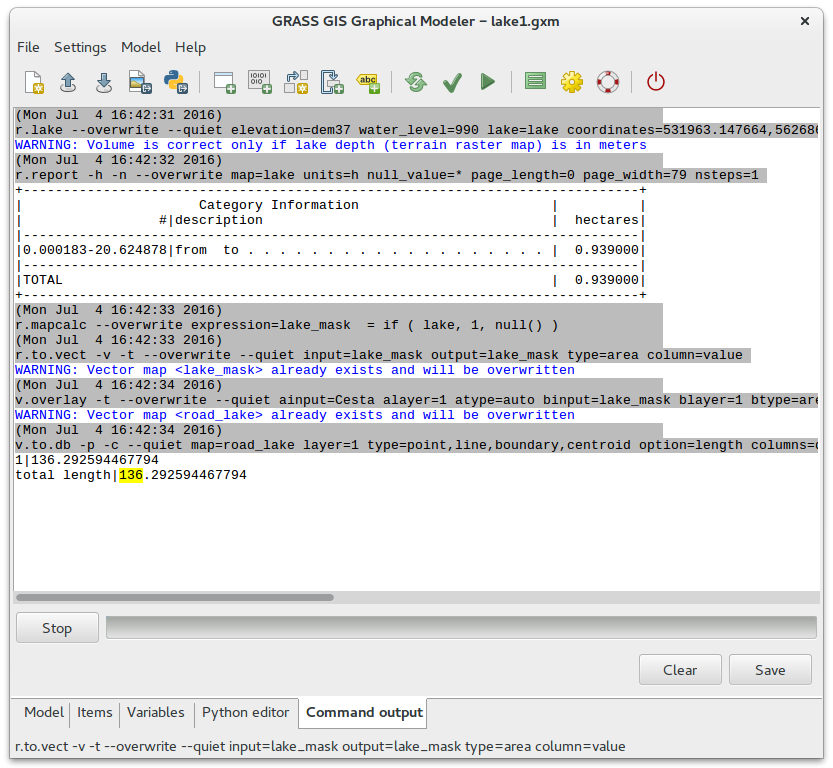The height and width of the screenshot is (768, 833).
Task: Click the v.to.db command line
Action: [x=416, y=445]
